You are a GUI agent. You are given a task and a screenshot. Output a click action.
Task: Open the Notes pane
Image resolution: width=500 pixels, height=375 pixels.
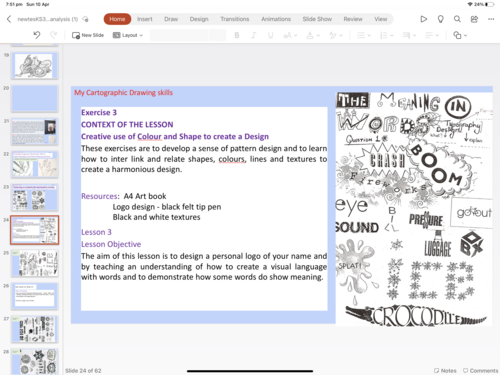445,370
